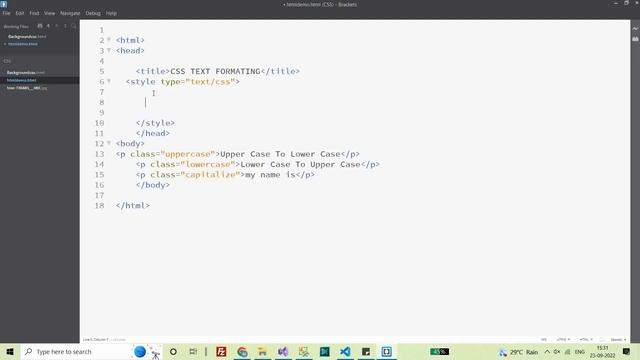Start Live Preview with the lightning bolt icon
Viewport: 640px width, 360px height.
coord(635,29)
